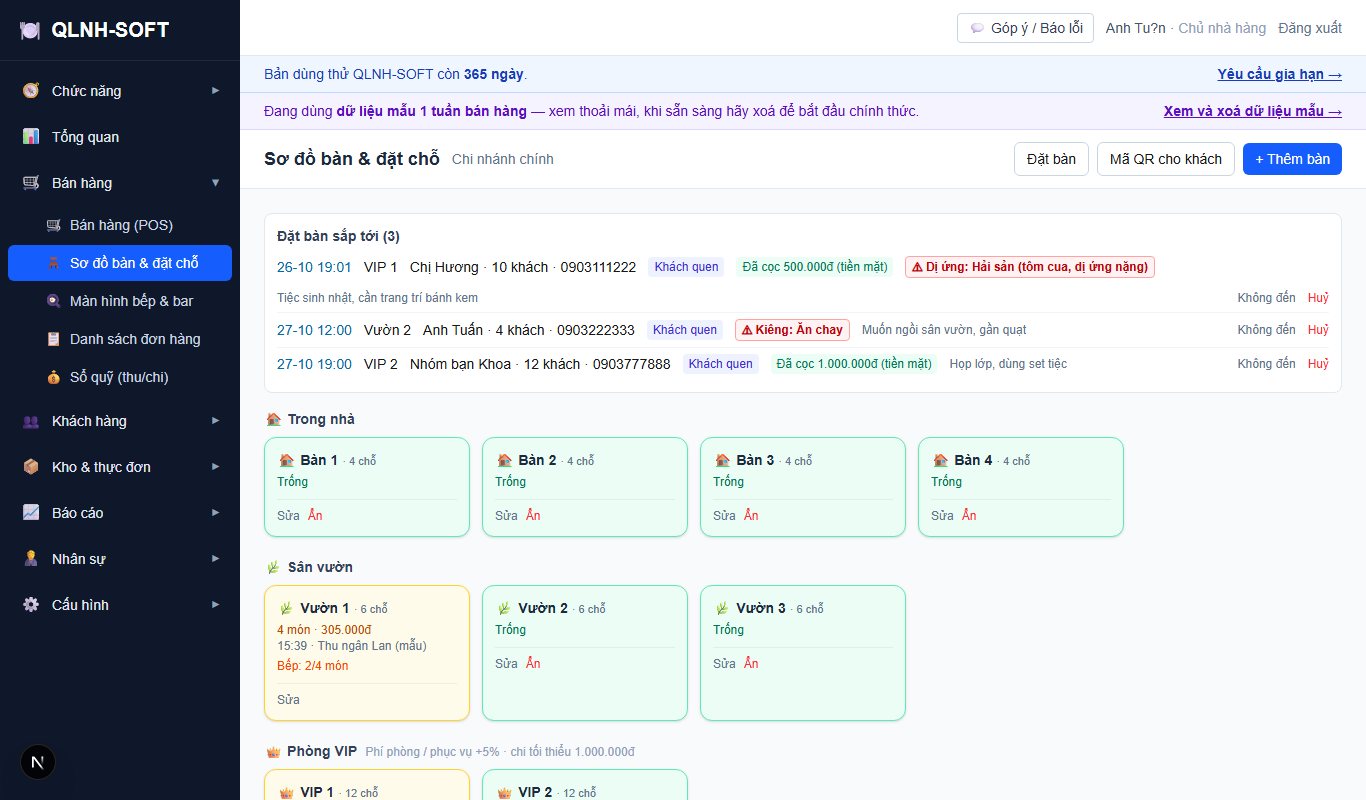
Task: Open the occupied Vườn 1 table card
Action: click(x=367, y=653)
